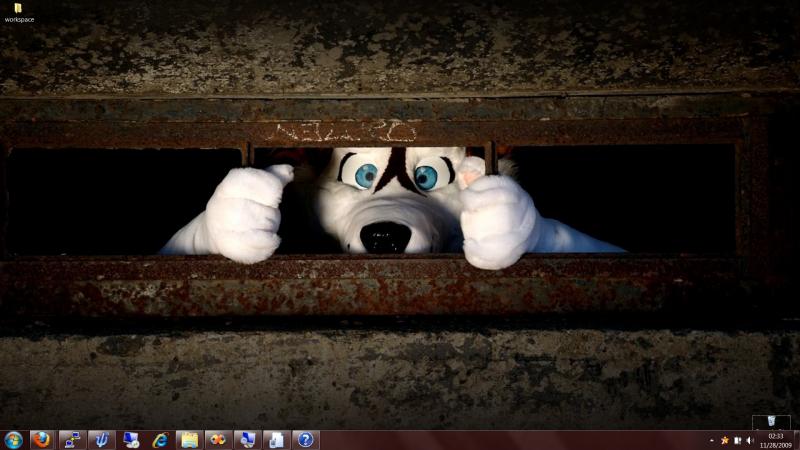Click the documents icon left of Help
The width and height of the screenshot is (800, 450).
click(x=276, y=440)
